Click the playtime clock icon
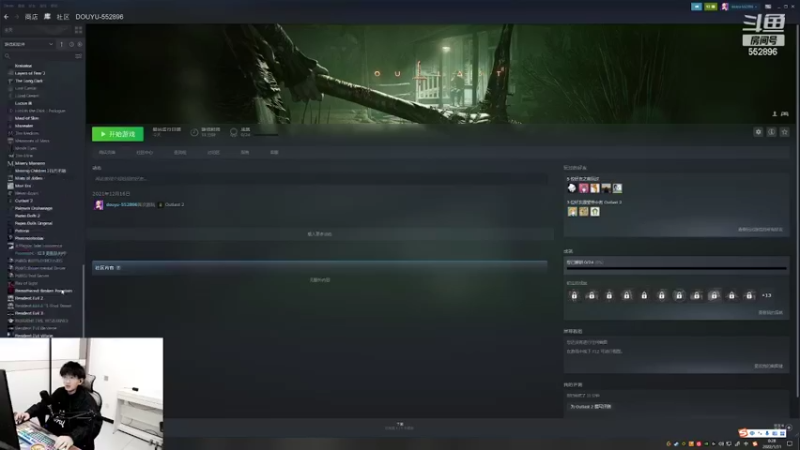This screenshot has width=800, height=450. point(194,133)
